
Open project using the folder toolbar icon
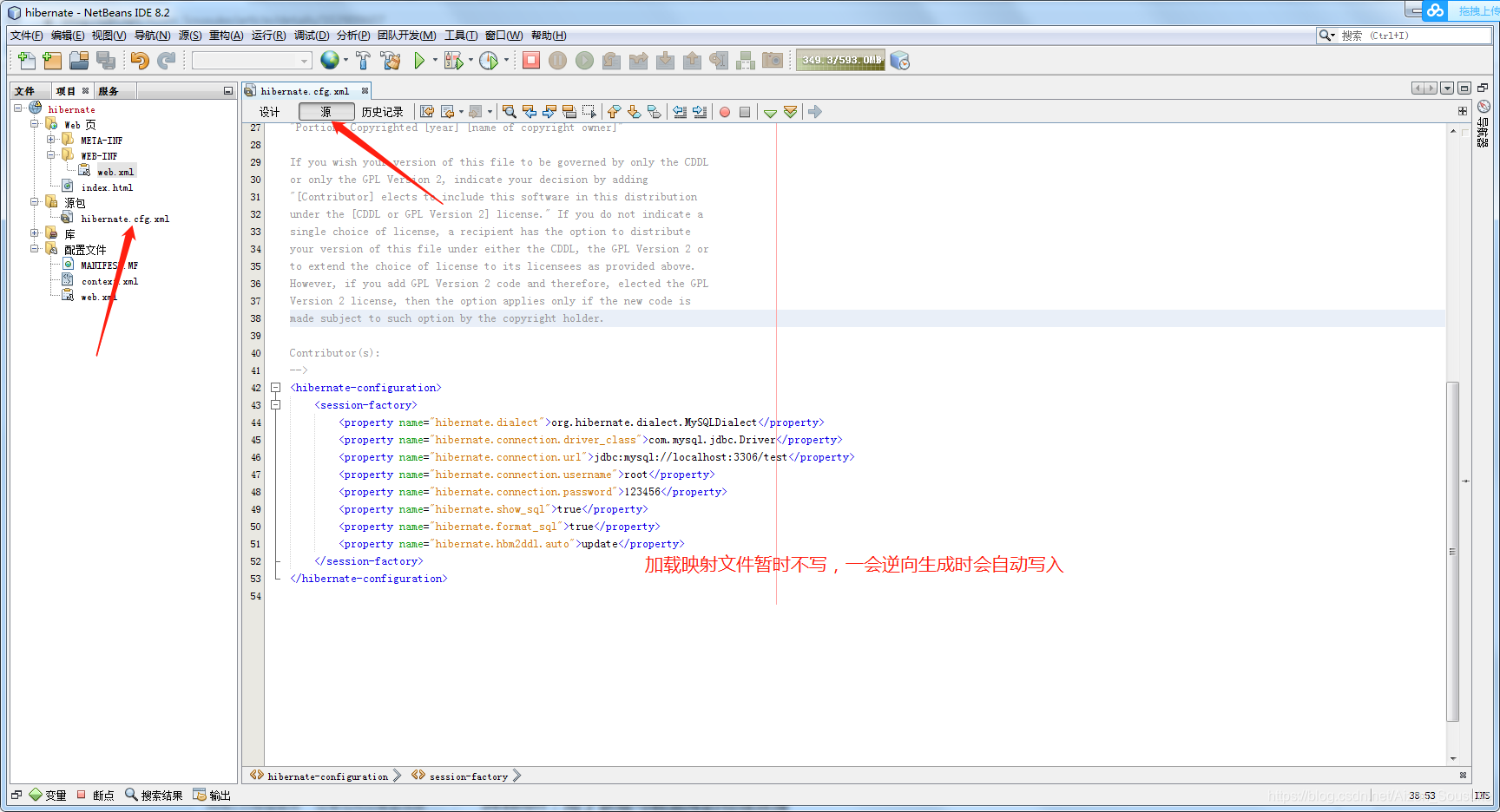pos(79,60)
